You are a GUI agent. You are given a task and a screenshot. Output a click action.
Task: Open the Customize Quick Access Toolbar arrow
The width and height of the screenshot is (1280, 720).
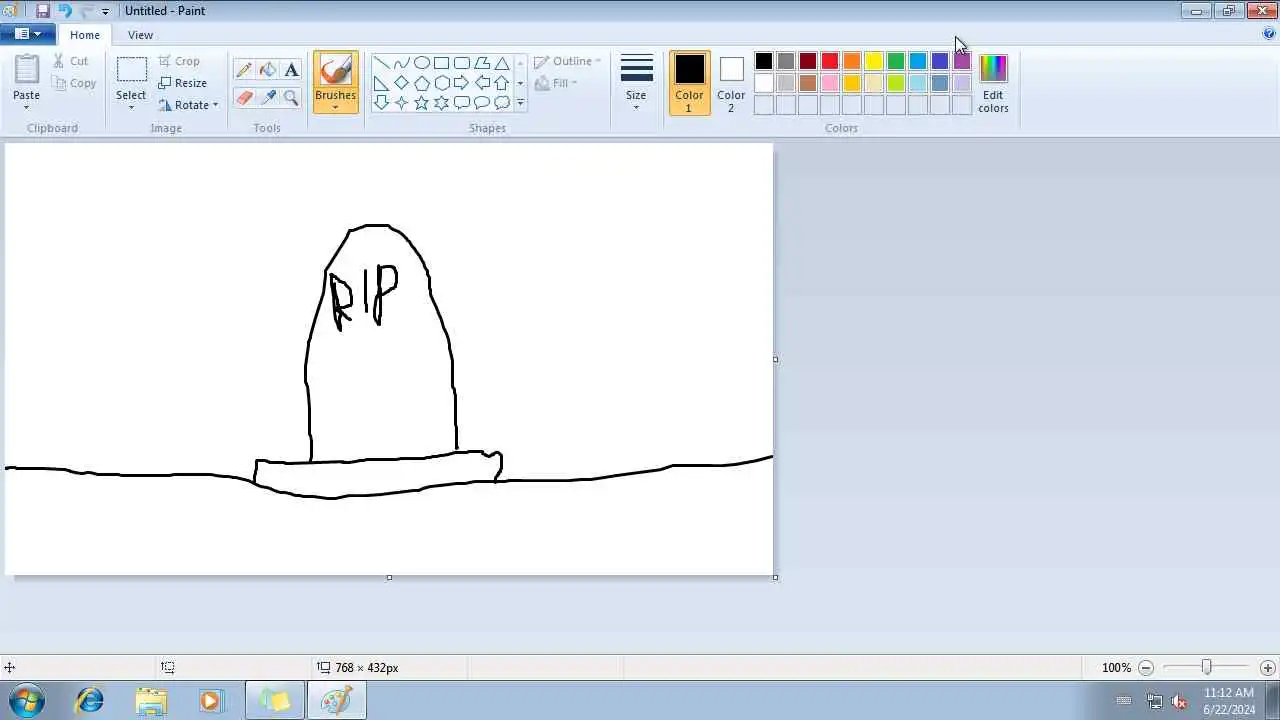pyautogui.click(x=105, y=12)
